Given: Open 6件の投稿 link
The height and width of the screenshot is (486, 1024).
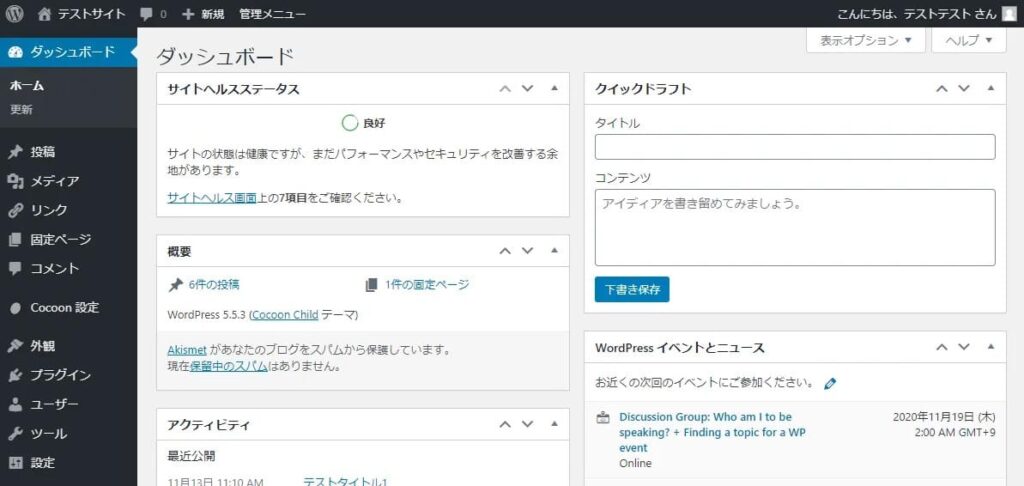Looking at the screenshot, I should 214,284.
